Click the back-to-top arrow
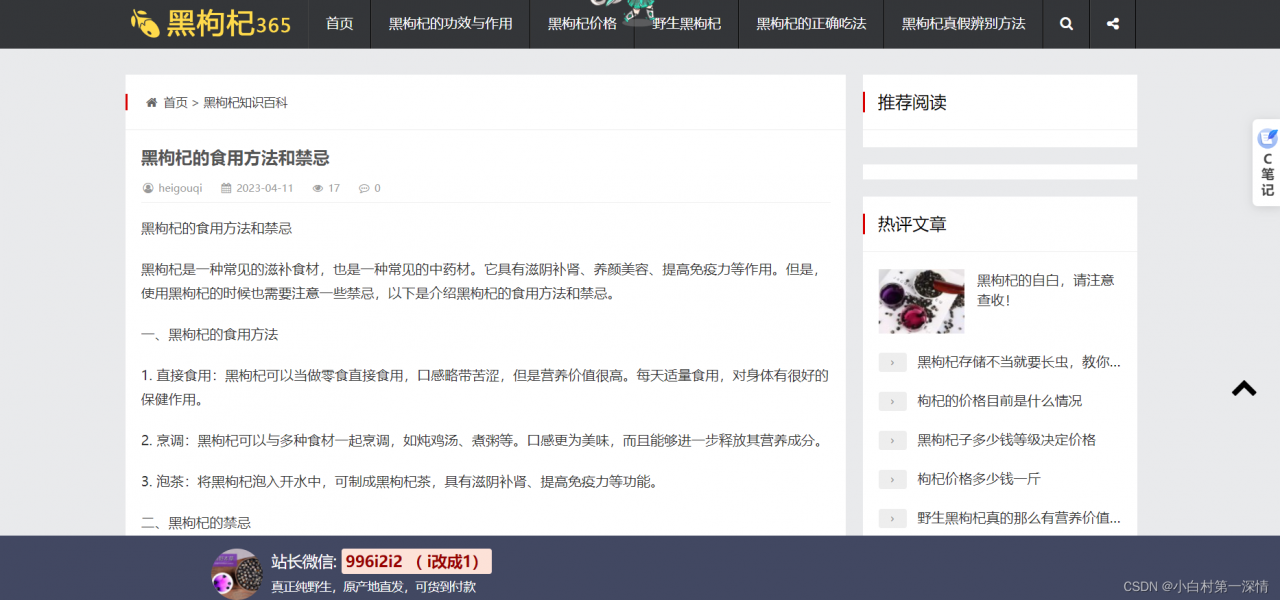 [x=1243, y=388]
